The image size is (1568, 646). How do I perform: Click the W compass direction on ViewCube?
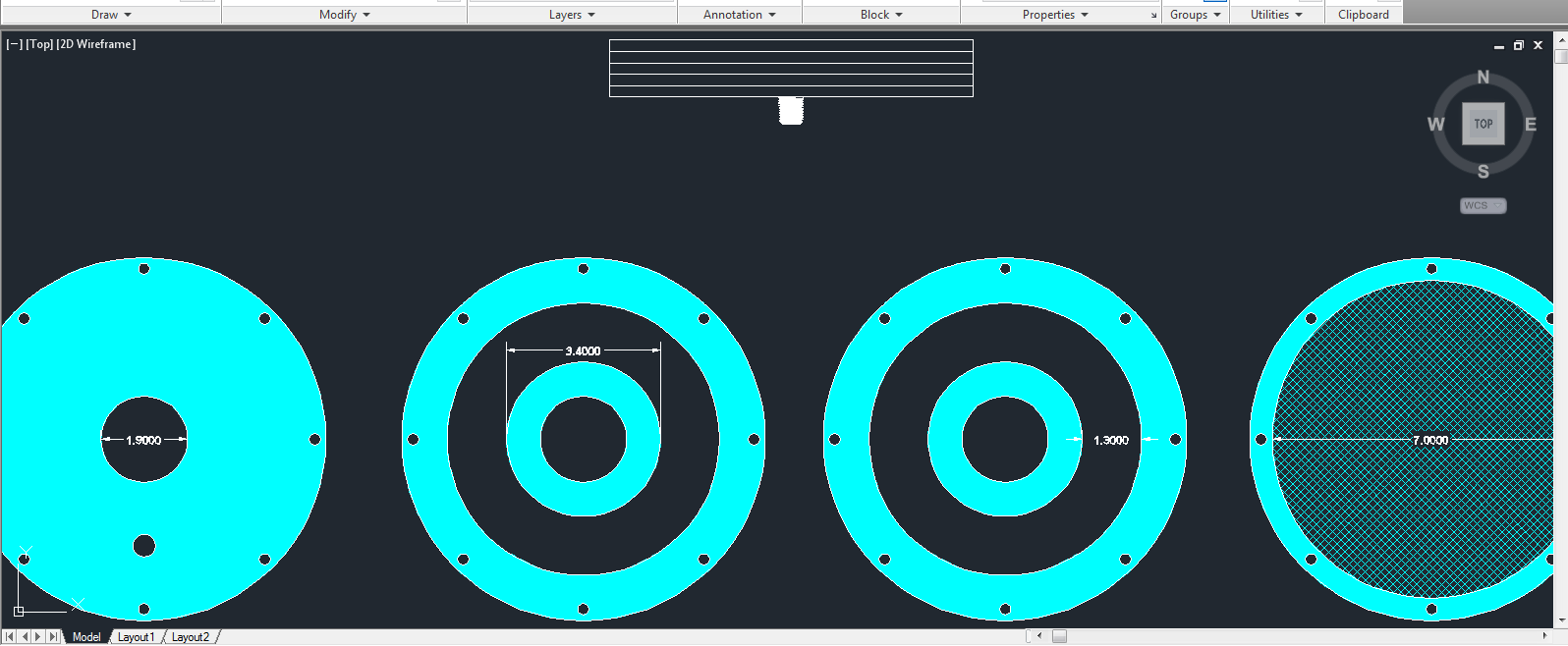[x=1435, y=125]
